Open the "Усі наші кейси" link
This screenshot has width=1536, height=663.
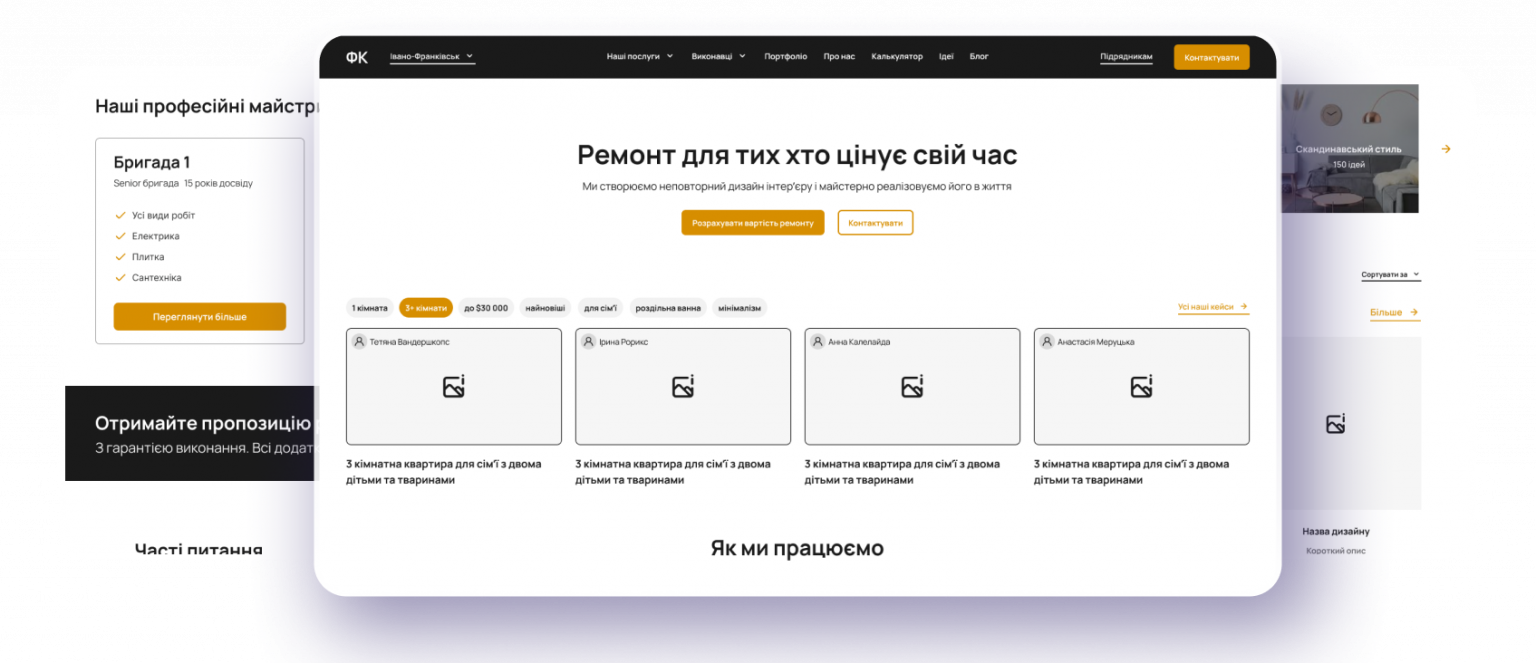click(x=1212, y=307)
